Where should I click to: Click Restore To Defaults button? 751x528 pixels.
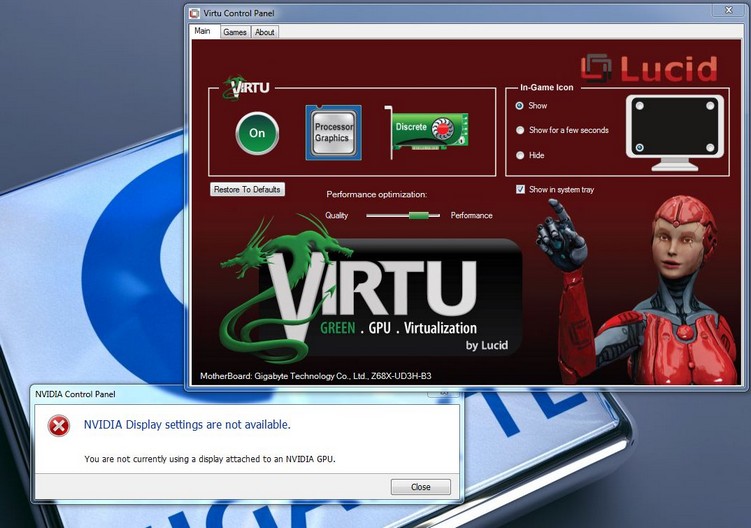click(247, 189)
